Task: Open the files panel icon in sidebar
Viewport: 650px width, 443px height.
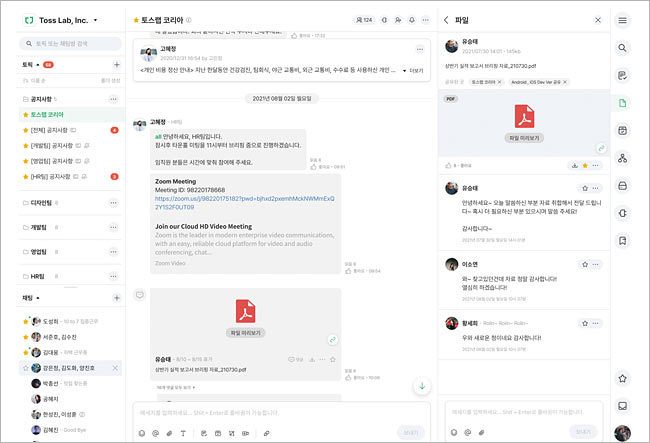Action: tap(623, 103)
